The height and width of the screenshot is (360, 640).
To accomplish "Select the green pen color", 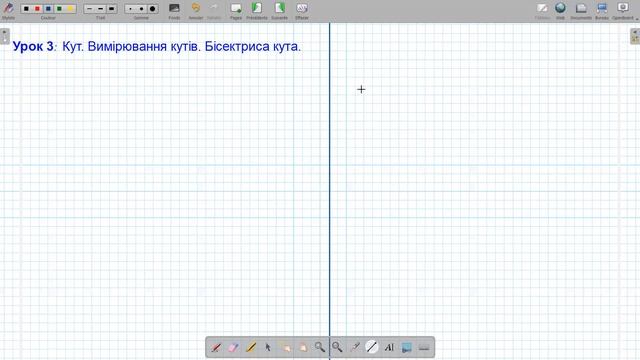I will point(59,9).
